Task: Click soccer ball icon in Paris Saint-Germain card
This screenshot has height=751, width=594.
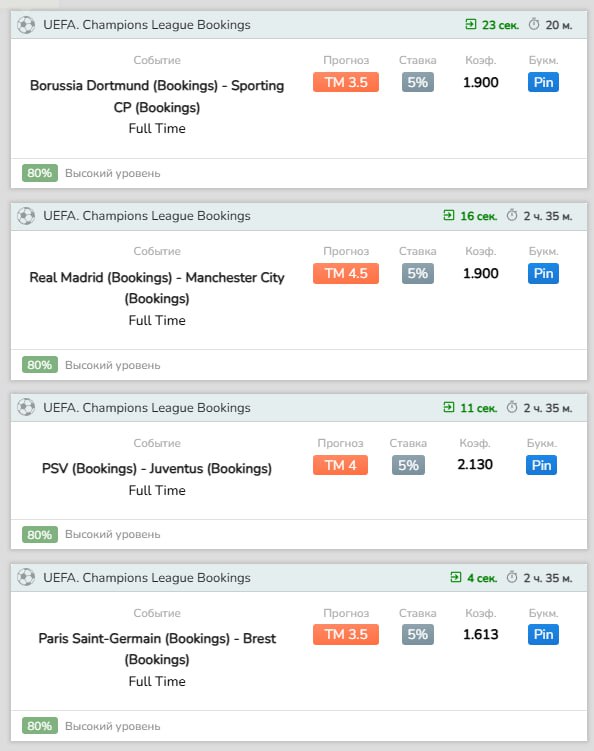Action: click(x=26, y=578)
